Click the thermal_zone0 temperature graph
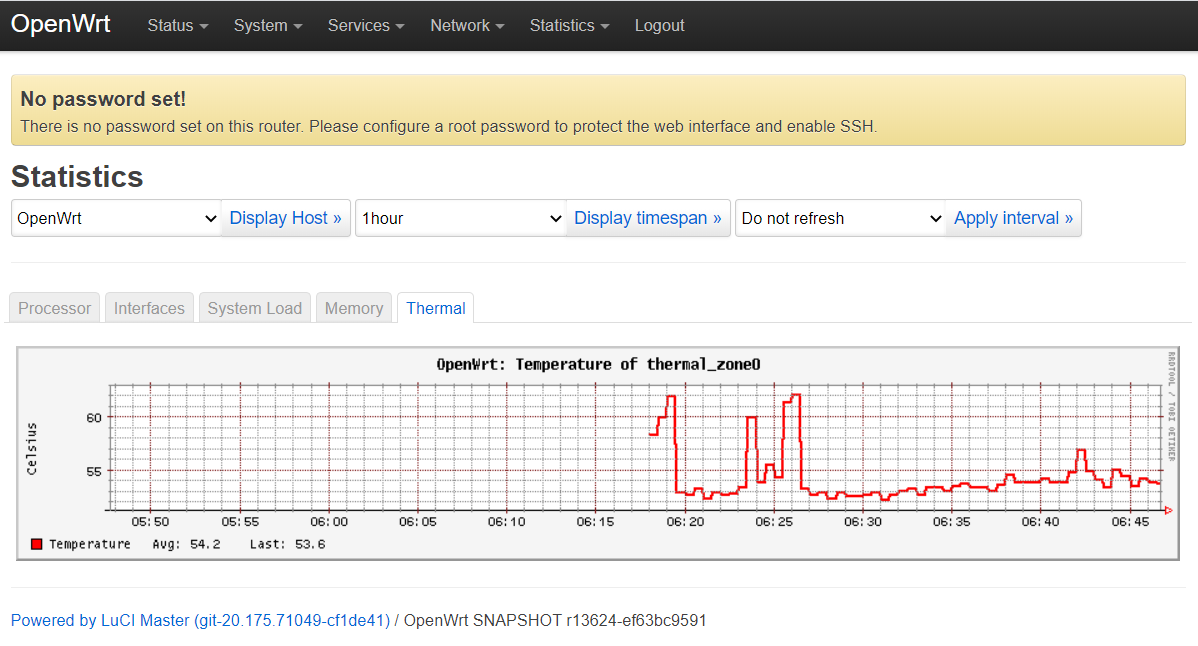 click(x=598, y=454)
